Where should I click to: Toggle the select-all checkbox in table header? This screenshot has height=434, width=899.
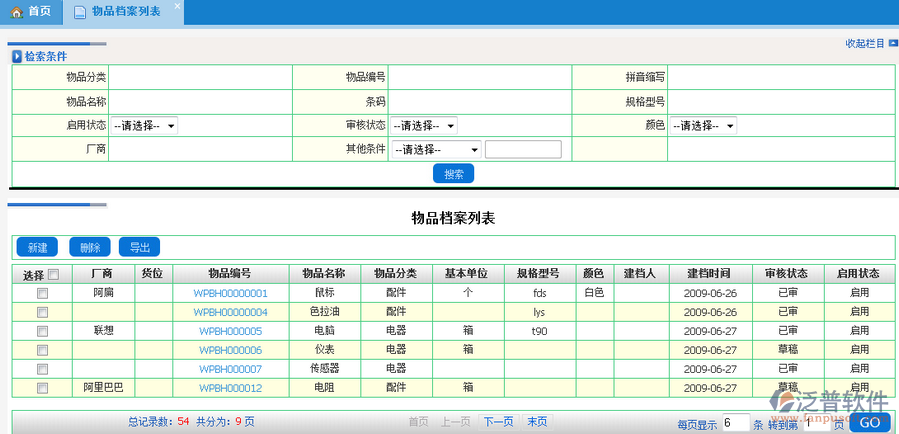click(x=54, y=275)
